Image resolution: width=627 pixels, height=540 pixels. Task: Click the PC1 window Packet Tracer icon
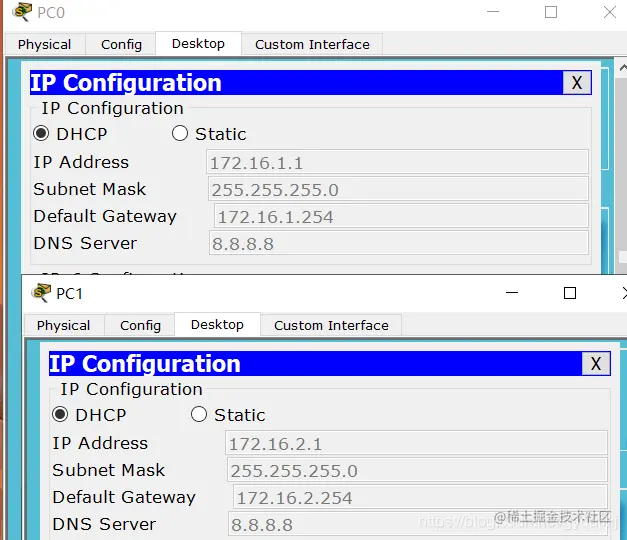[x=41, y=293]
